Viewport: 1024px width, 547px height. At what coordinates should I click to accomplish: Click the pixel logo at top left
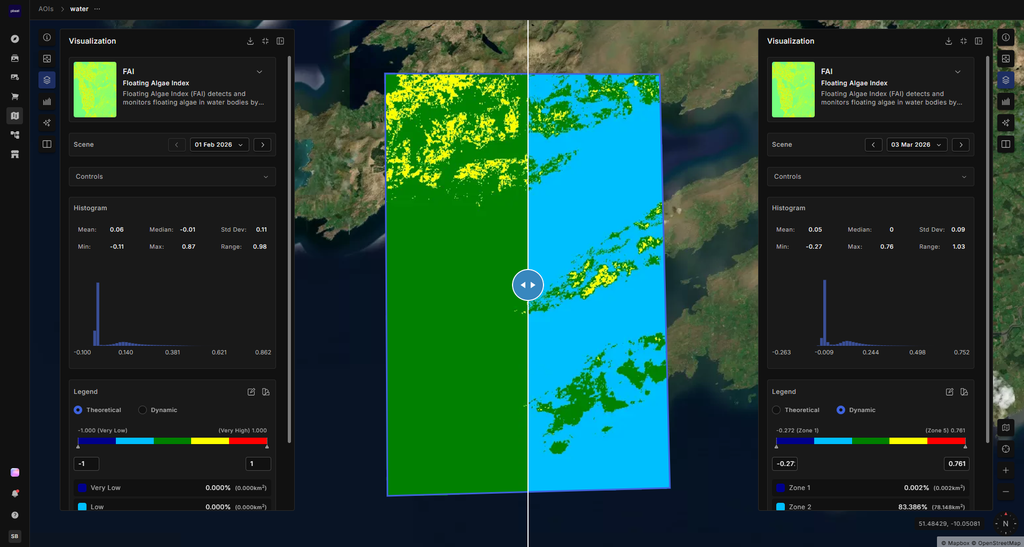click(x=14, y=10)
